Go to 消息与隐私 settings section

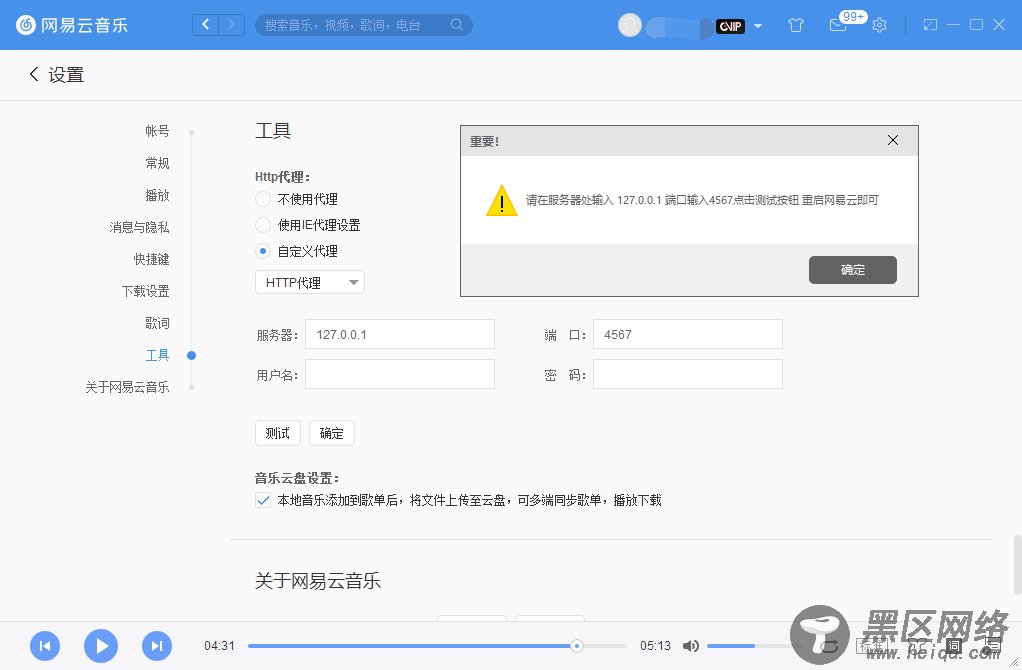[139, 227]
